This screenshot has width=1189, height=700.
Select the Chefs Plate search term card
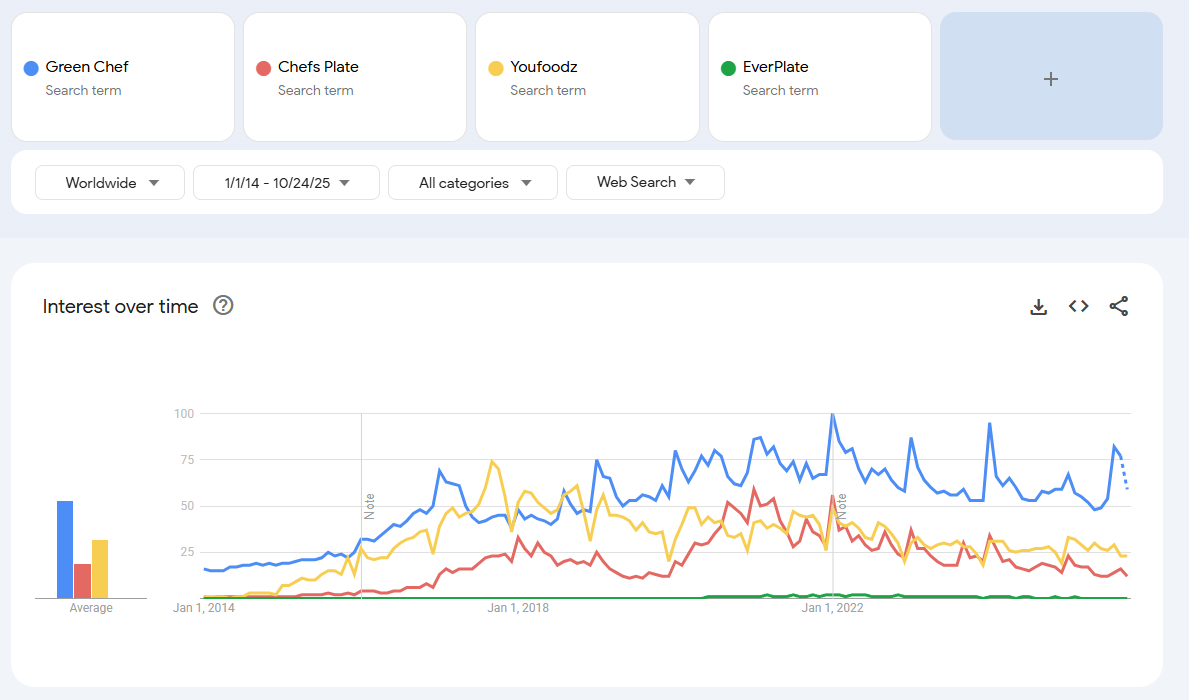pos(354,77)
